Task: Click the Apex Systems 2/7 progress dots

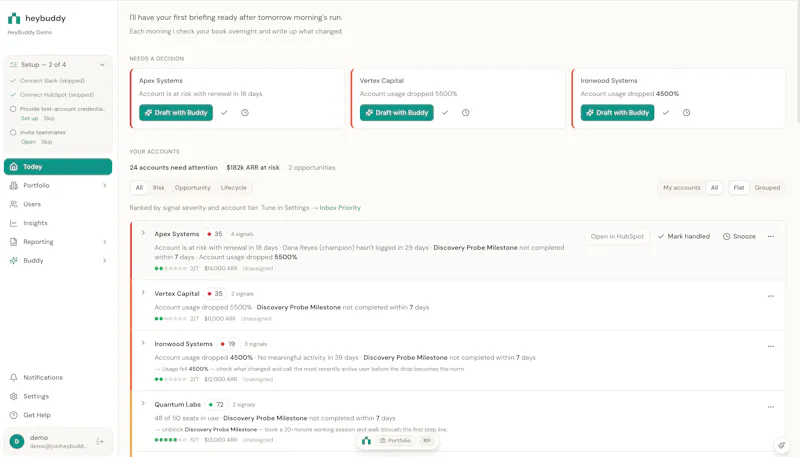Action: point(170,268)
